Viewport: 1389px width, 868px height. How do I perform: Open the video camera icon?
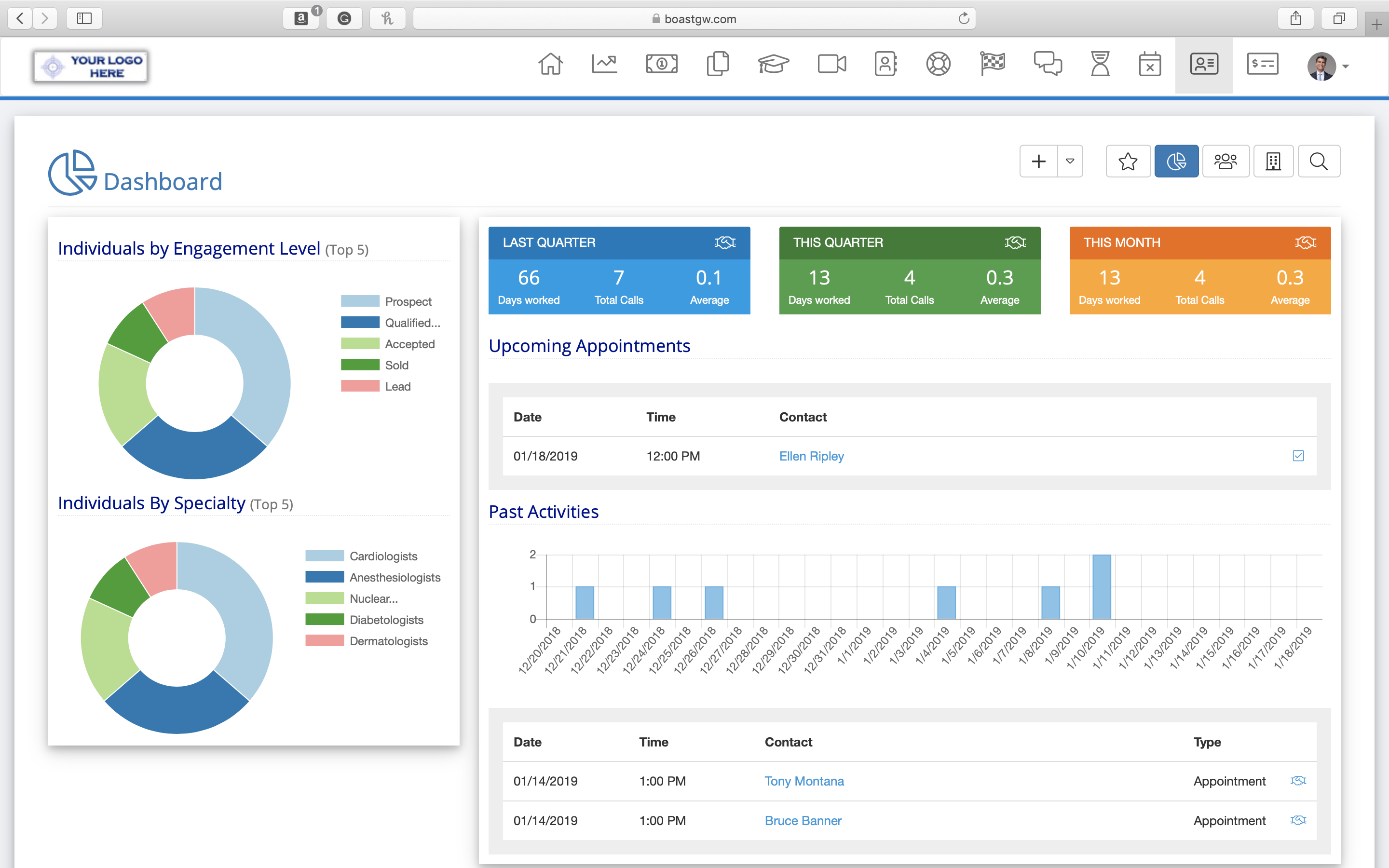831,64
